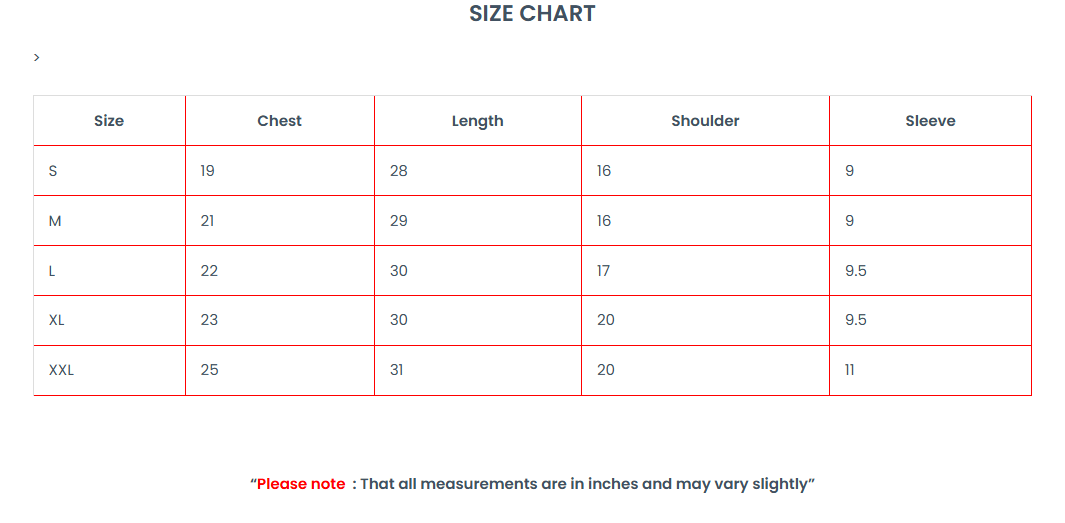This screenshot has width=1065, height=523.
Task: Click the Length column header
Action: tap(477, 121)
